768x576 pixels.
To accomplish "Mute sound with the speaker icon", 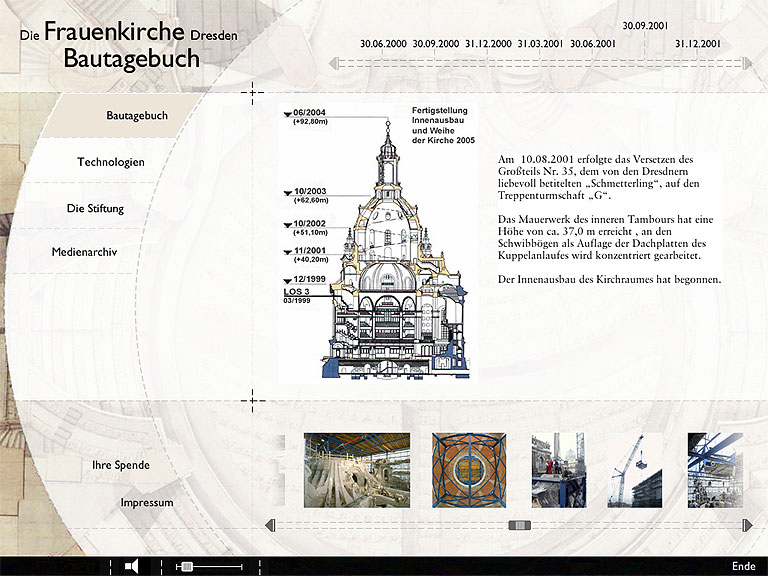I will coord(131,567).
